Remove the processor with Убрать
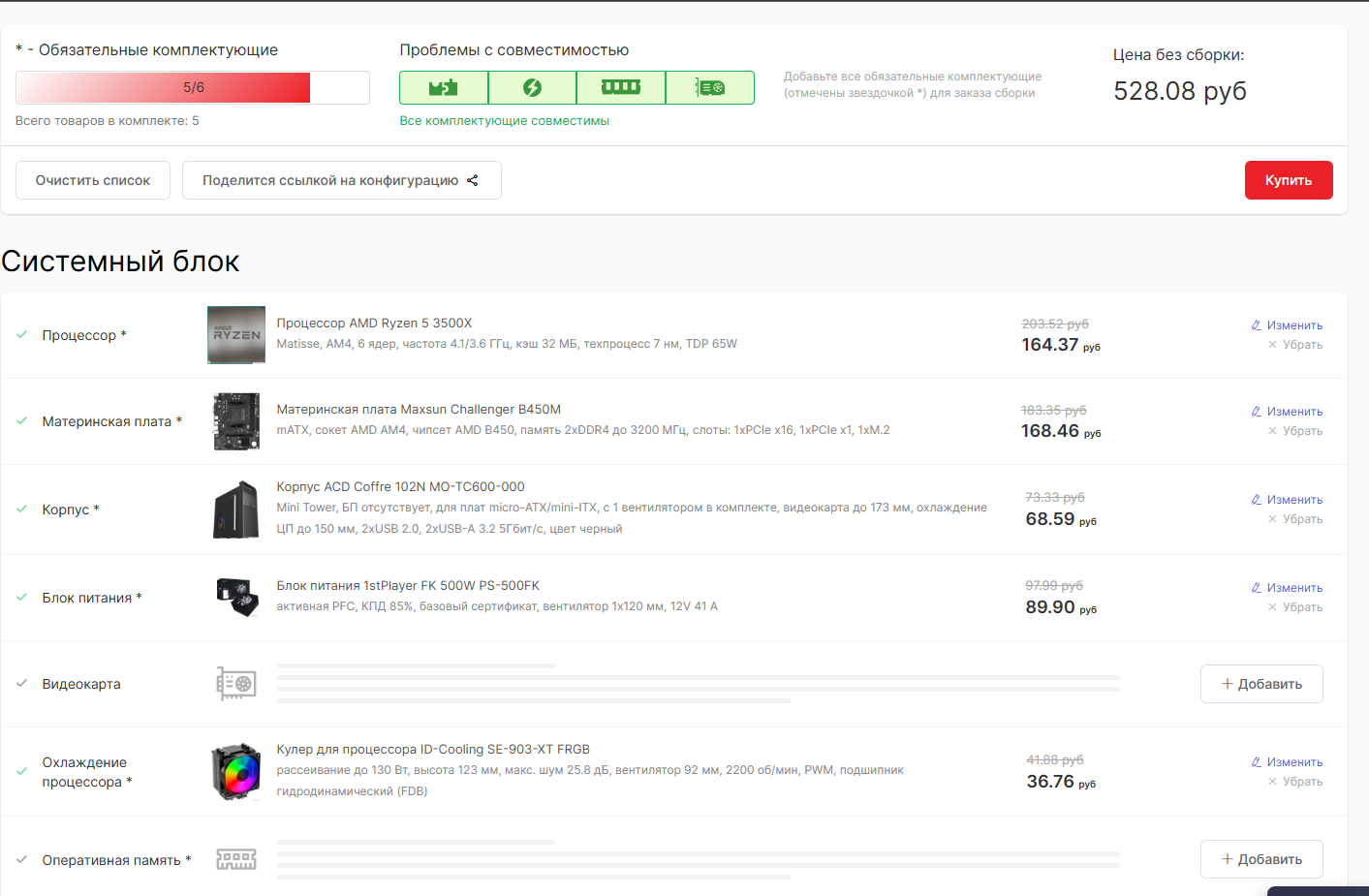Screen dimensions: 1369x896 [1295, 345]
